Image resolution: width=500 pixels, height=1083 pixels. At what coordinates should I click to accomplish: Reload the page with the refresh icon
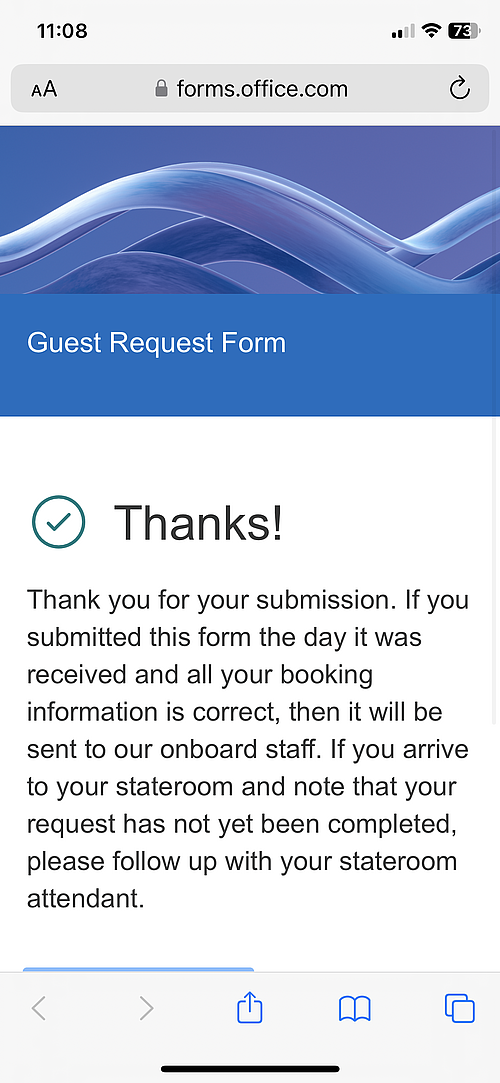click(459, 88)
